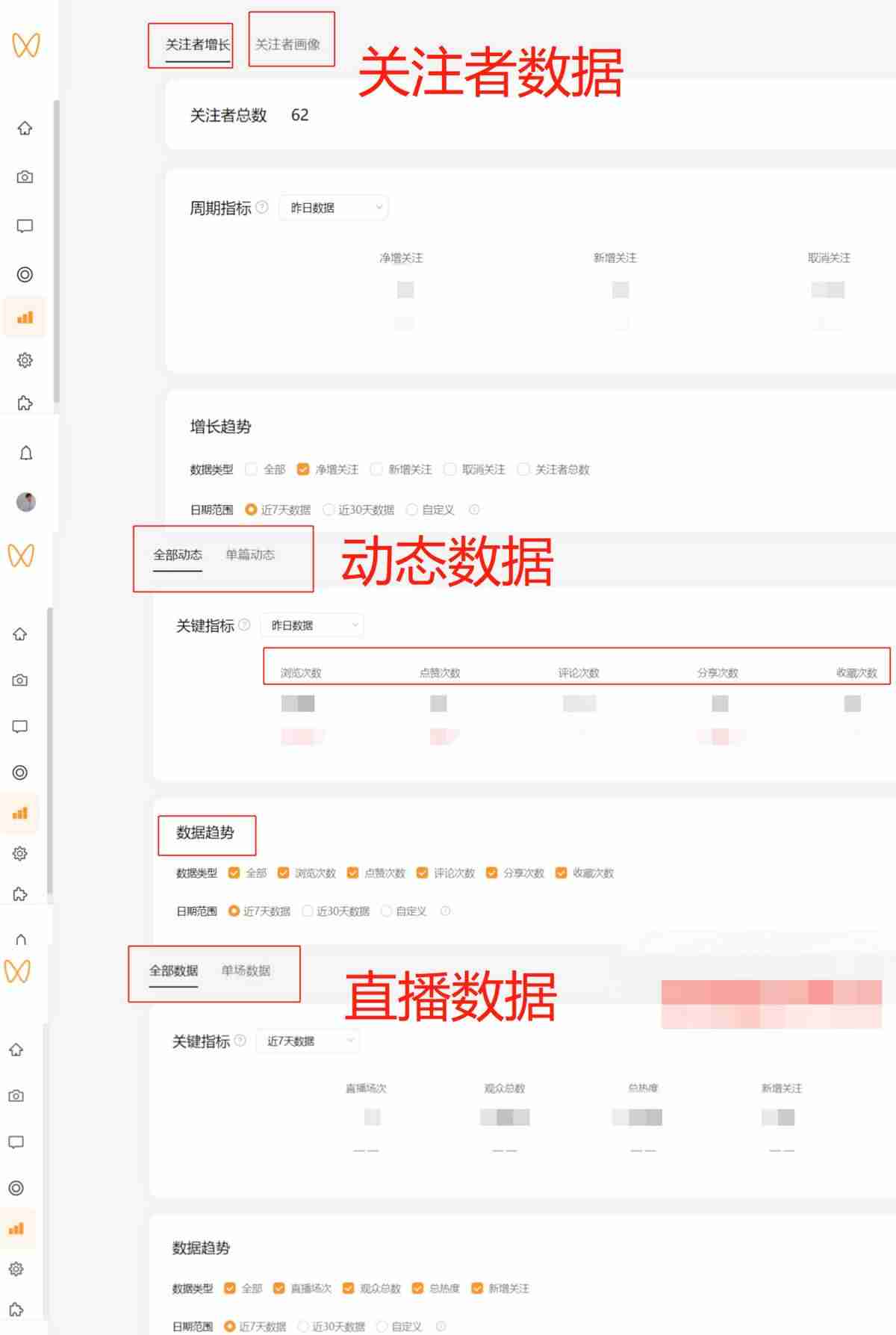The image size is (896, 1335).
Task: Click the 点赞次数 column header
Action: tap(440, 672)
